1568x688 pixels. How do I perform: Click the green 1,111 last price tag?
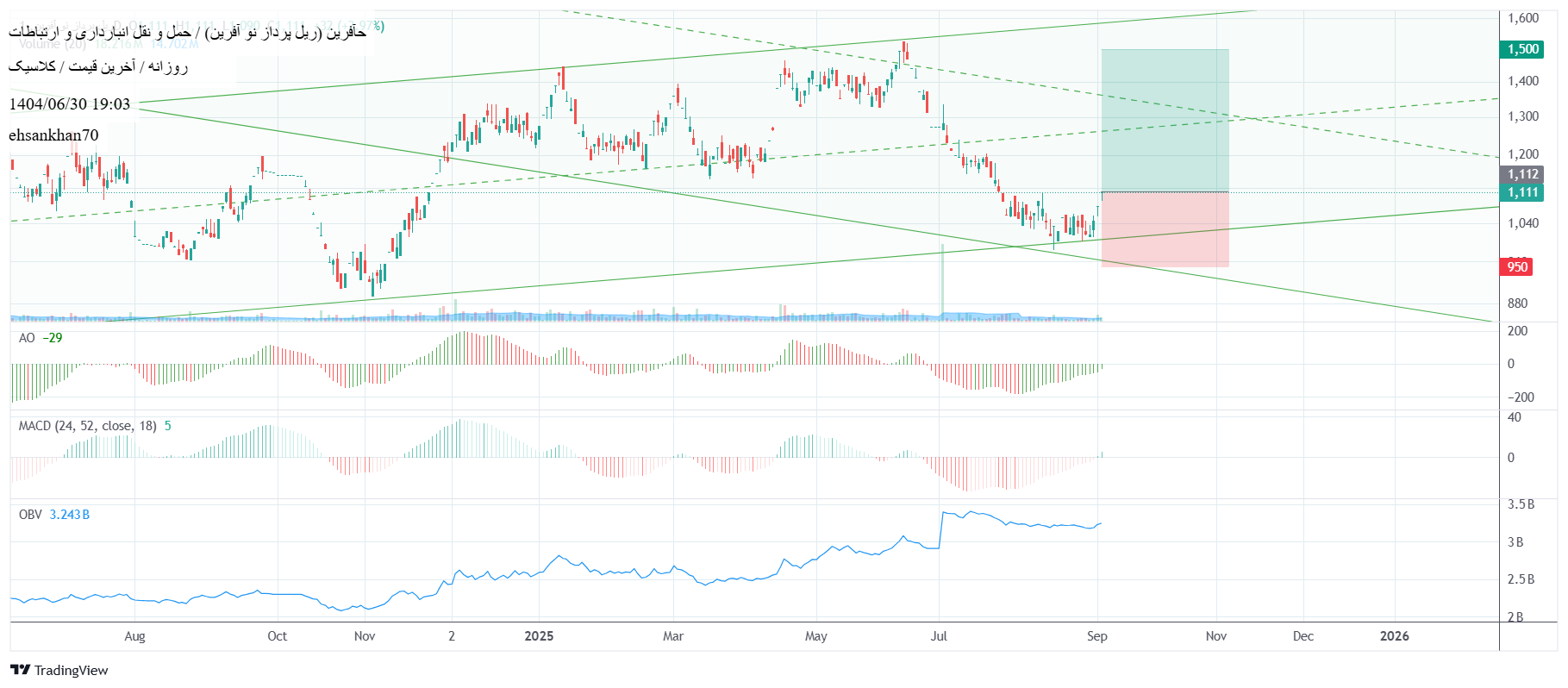pos(1522,192)
